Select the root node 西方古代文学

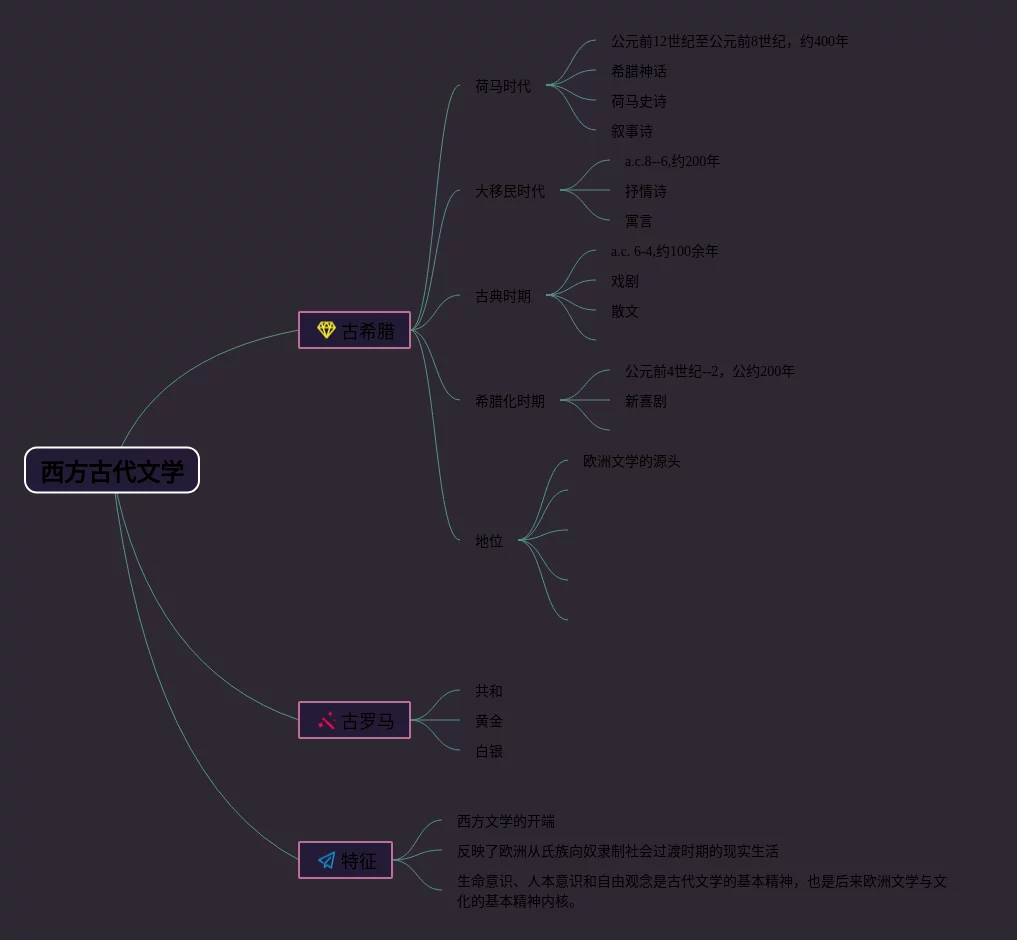click(112, 470)
